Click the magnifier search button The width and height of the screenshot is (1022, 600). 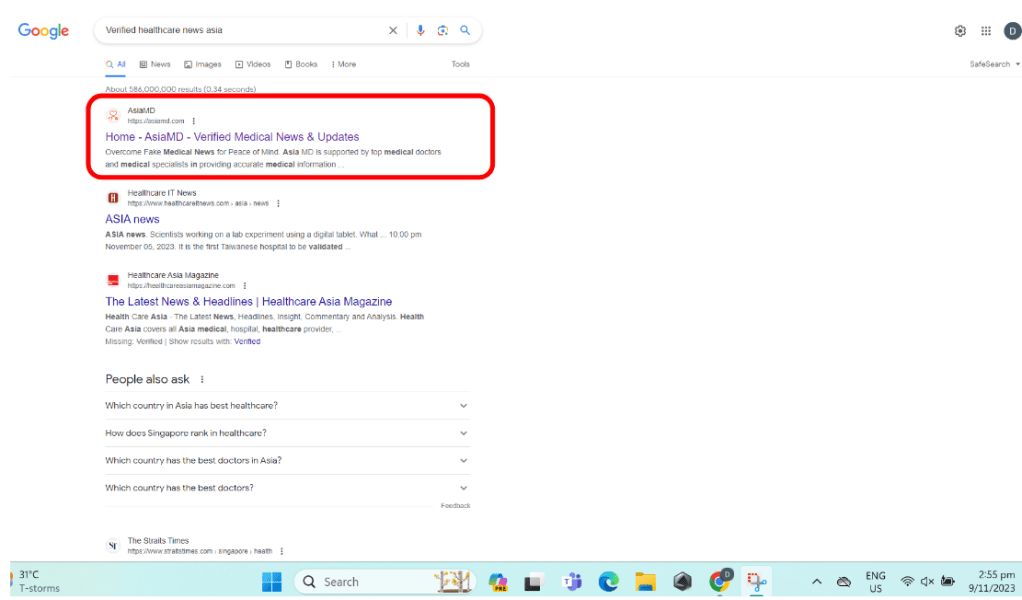[465, 31]
